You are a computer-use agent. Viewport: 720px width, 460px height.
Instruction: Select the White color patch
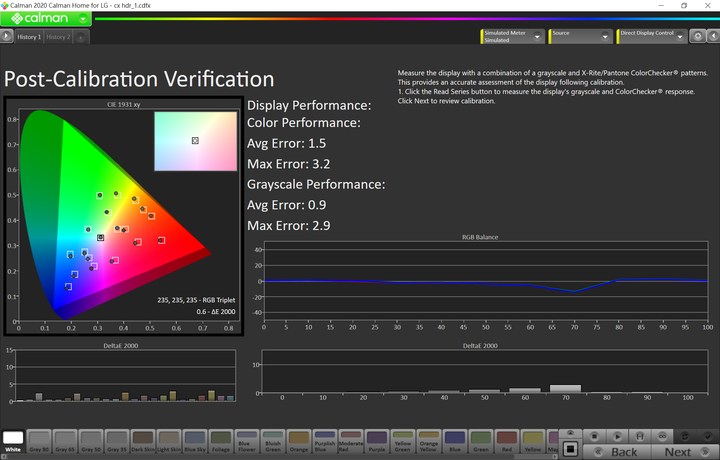(x=13, y=442)
